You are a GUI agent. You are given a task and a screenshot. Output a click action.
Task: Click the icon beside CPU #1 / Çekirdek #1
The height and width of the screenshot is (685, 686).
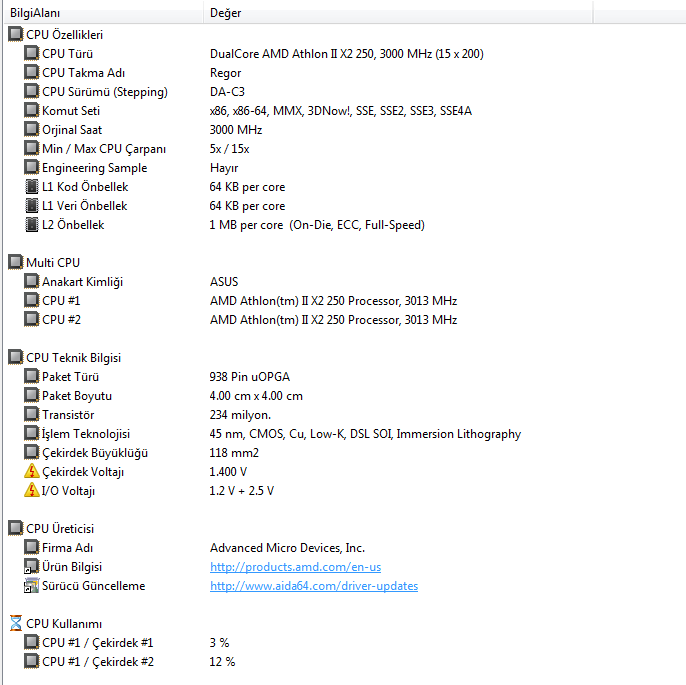(x=32, y=642)
